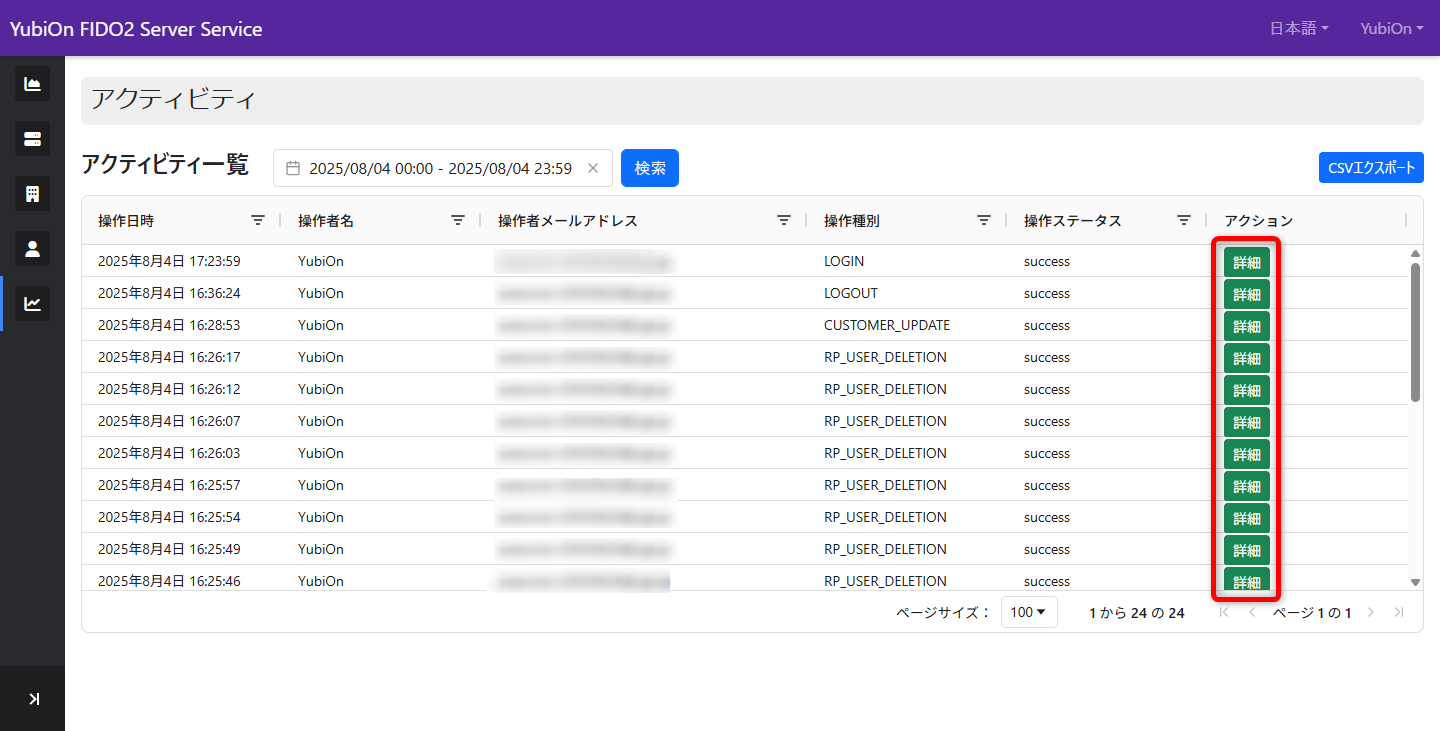Image resolution: width=1440 pixels, height=731 pixels.
Task: Open the activity line-chart icon in sidebar
Action: click(x=32, y=303)
